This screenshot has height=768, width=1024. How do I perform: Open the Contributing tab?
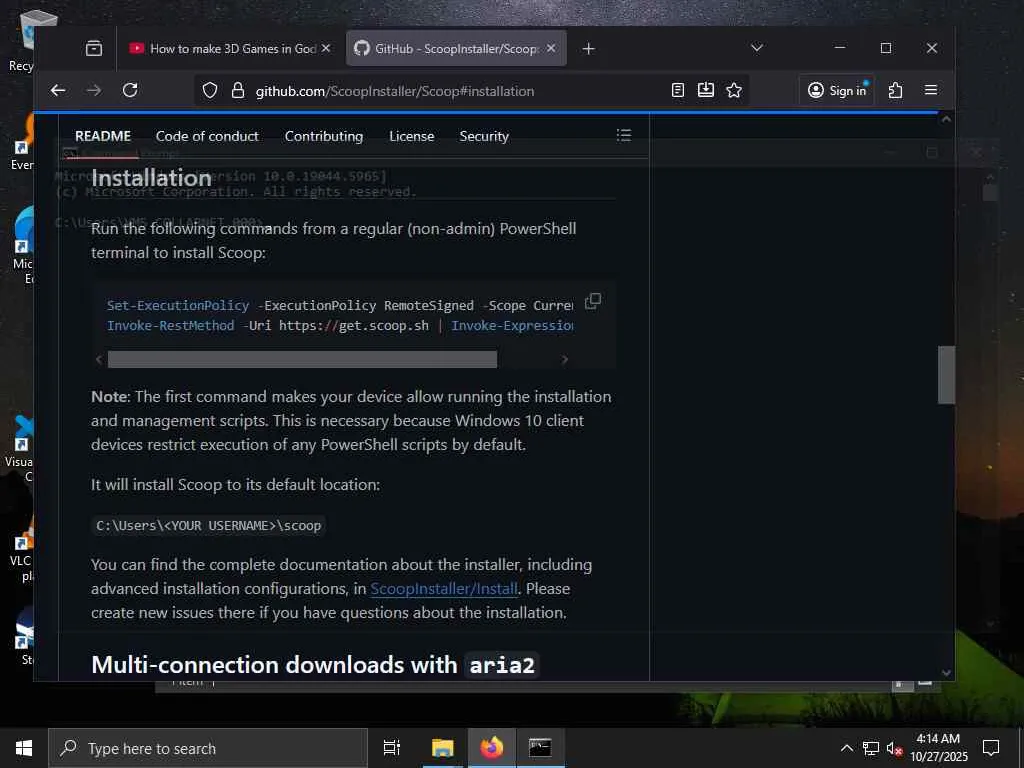pos(324,136)
